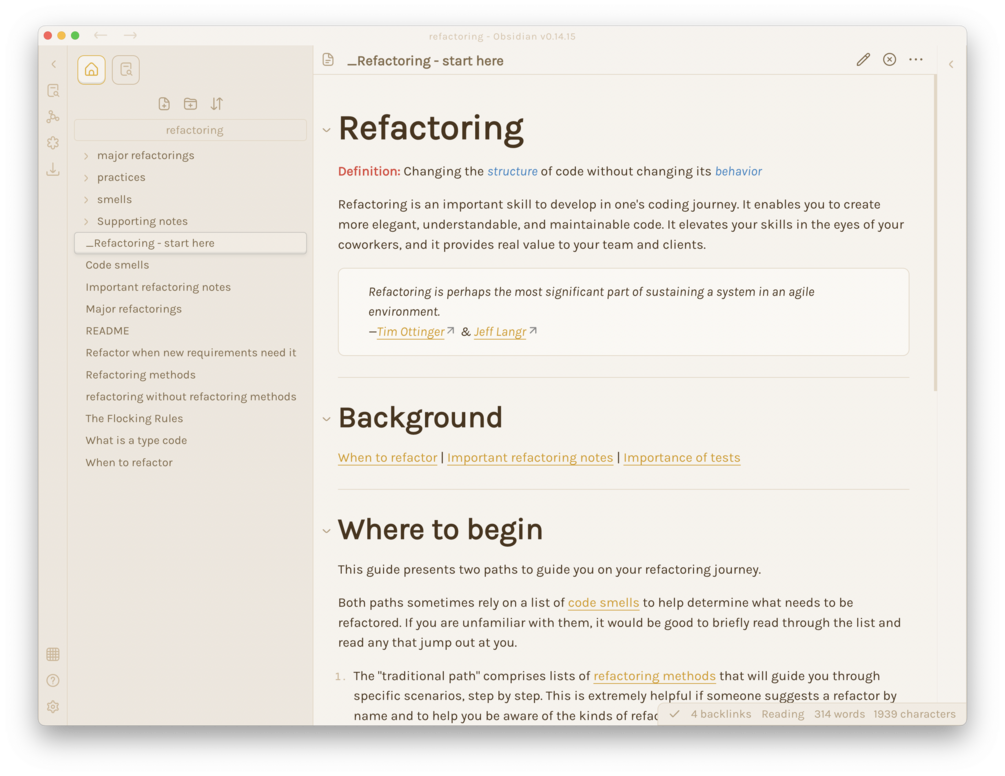
Task: Open the plugin puzzle icon in ribbon
Action: [x=53, y=143]
